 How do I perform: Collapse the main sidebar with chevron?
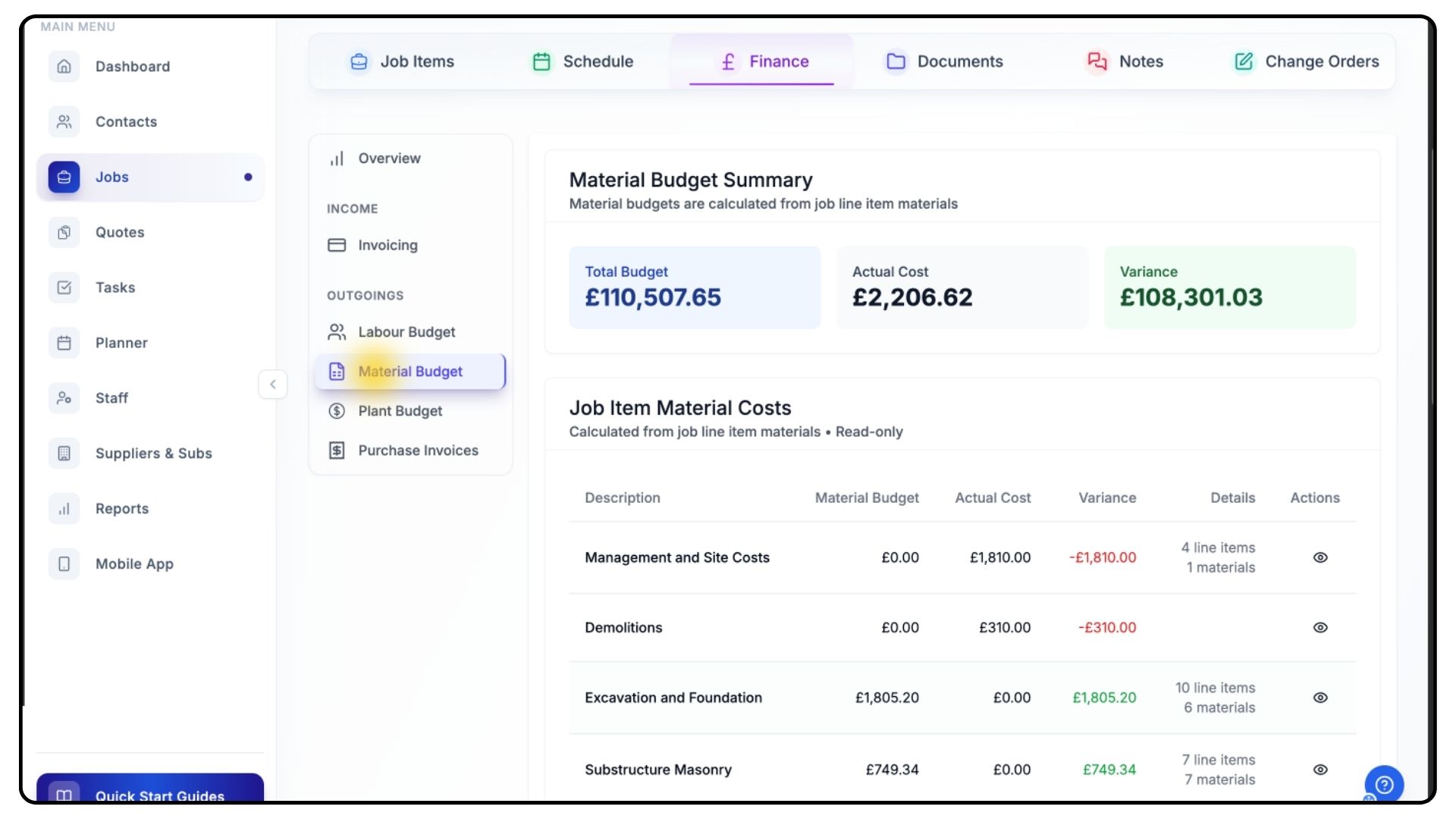tap(273, 384)
